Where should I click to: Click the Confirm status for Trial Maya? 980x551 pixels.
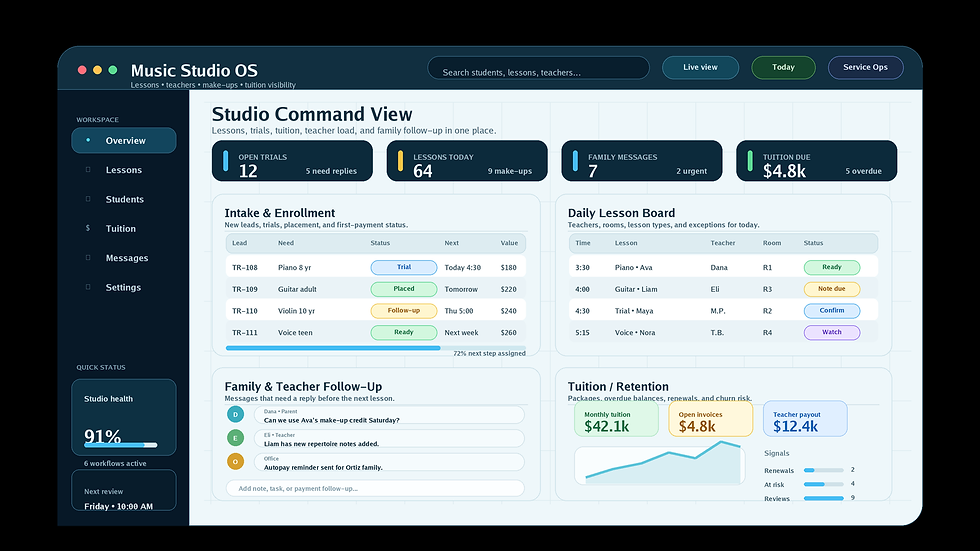click(831, 310)
